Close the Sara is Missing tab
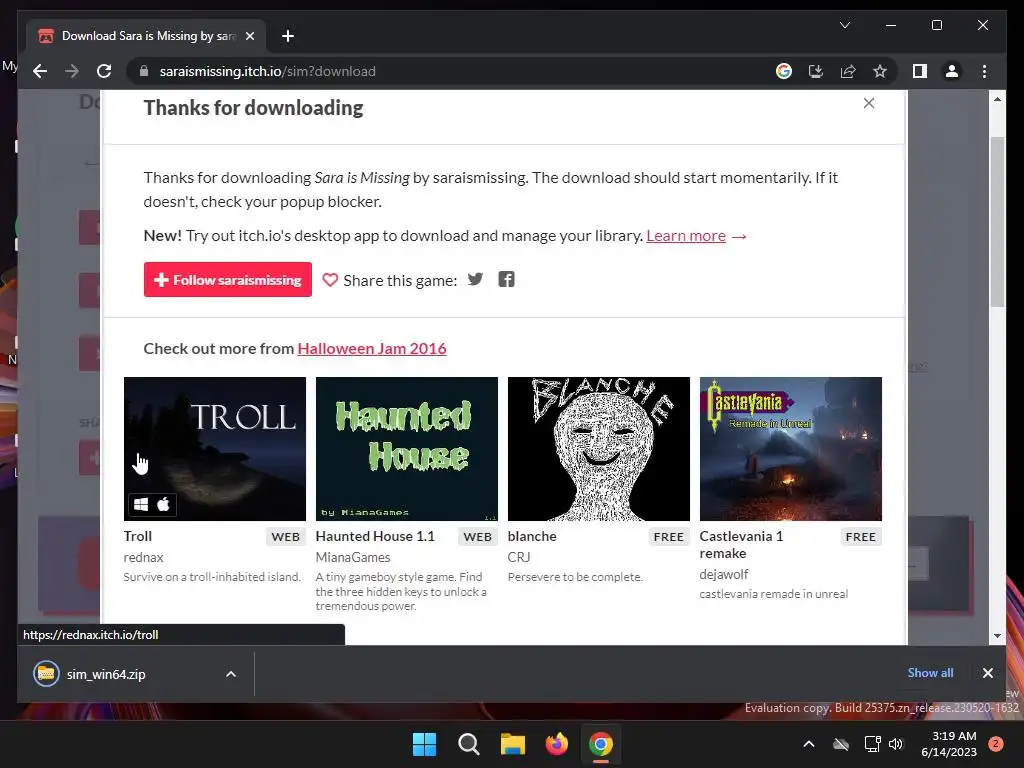 coord(249,36)
